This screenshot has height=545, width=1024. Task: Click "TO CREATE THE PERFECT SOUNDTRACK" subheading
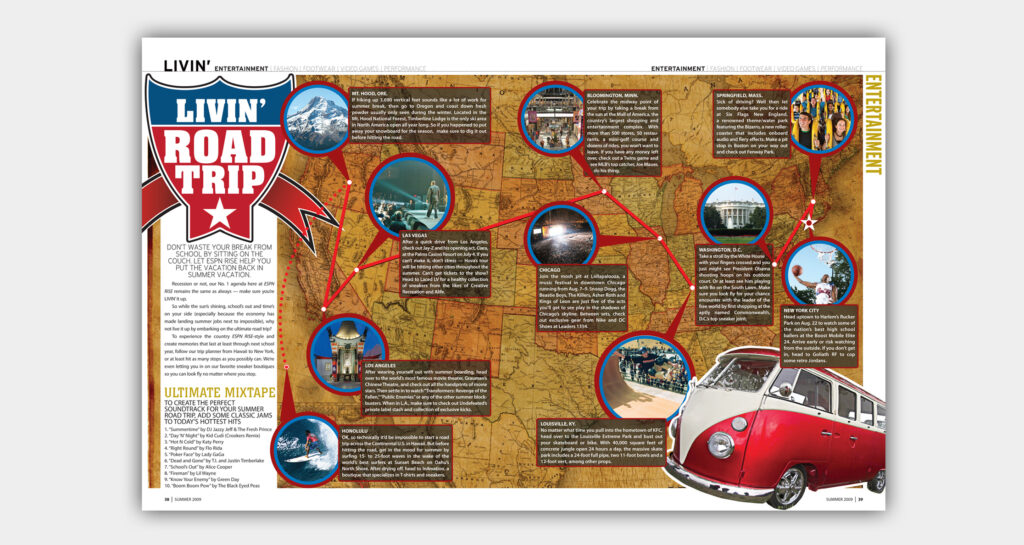(219, 413)
